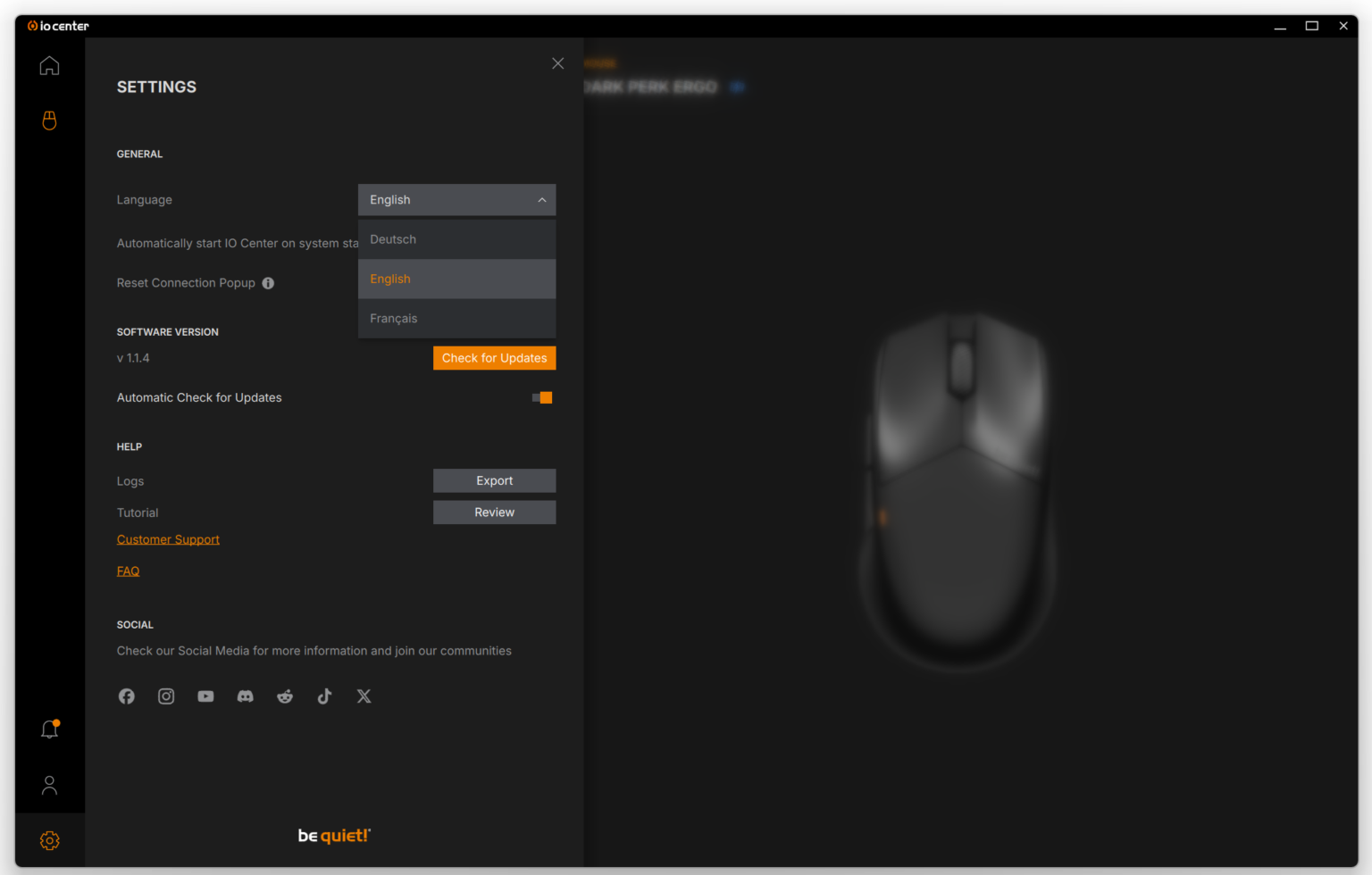Open the mouse device page in sidebar
The height and width of the screenshot is (875, 1372).
point(49,121)
